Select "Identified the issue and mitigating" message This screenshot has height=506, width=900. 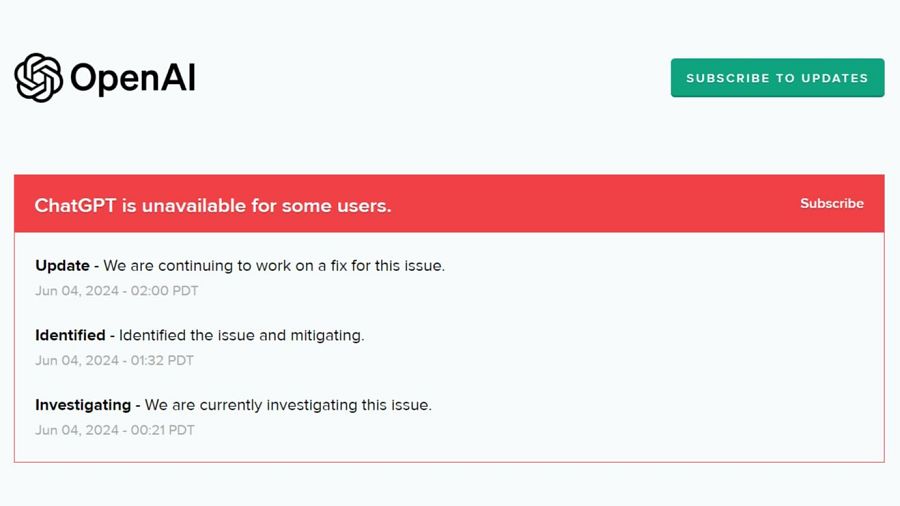[x=241, y=336]
